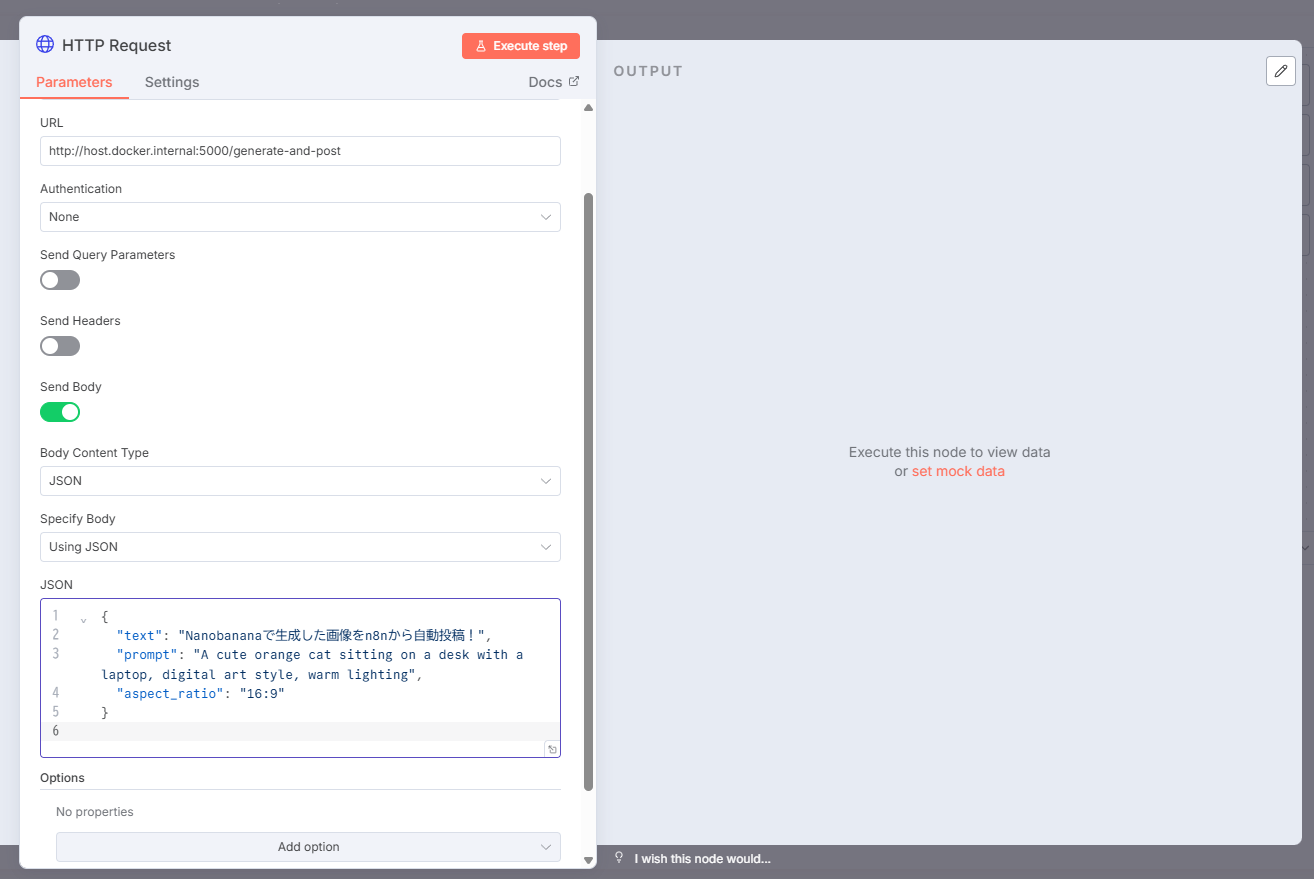The height and width of the screenshot is (879, 1314).
Task: Click the scroll-down arrow of the parameters panel
Action: pos(588,859)
